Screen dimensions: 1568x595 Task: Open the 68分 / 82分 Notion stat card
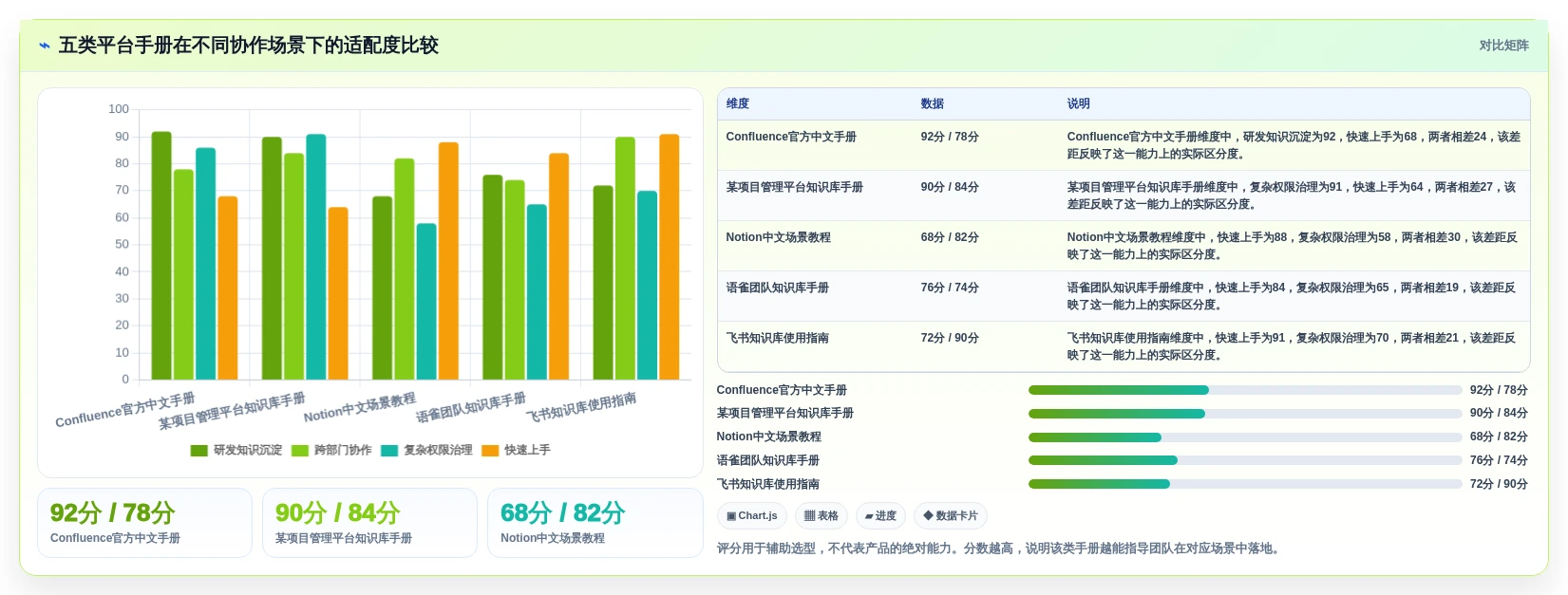pos(595,523)
